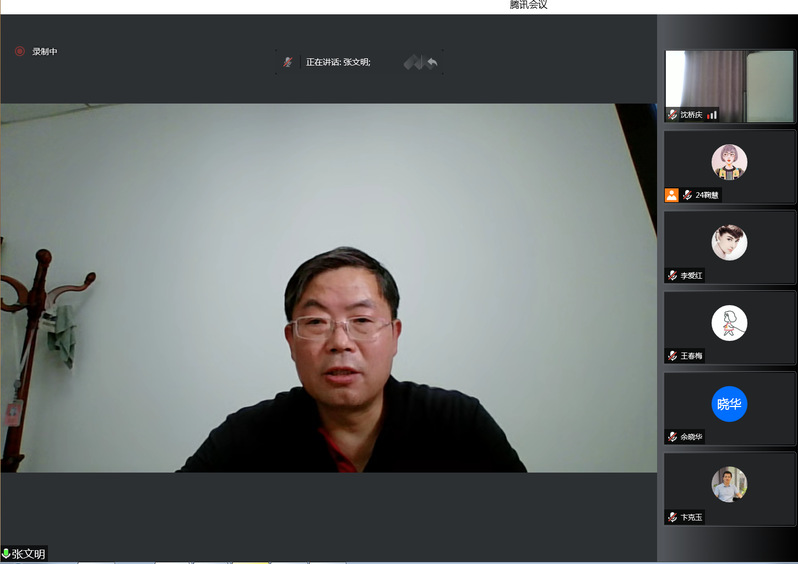Viewport: 798px width, 564px height.
Task: Click network signal bars next to 沈桥庆
Action: point(712,115)
